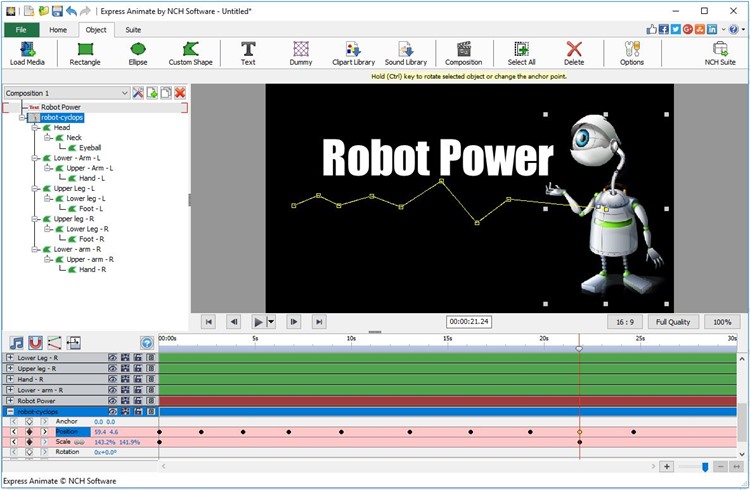Collapse the robot-cyclops timeline layer

tap(10, 411)
